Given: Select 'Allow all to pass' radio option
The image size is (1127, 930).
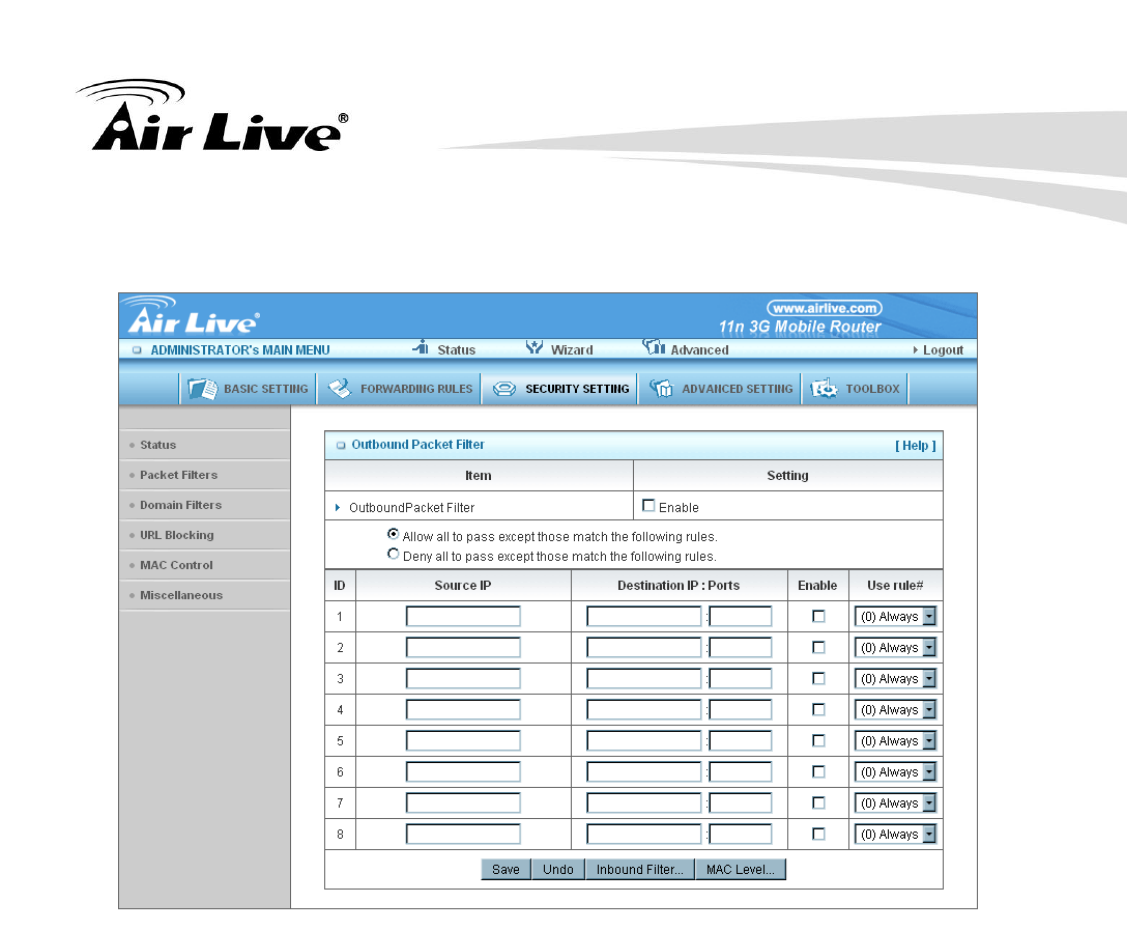Looking at the screenshot, I should click(393, 534).
